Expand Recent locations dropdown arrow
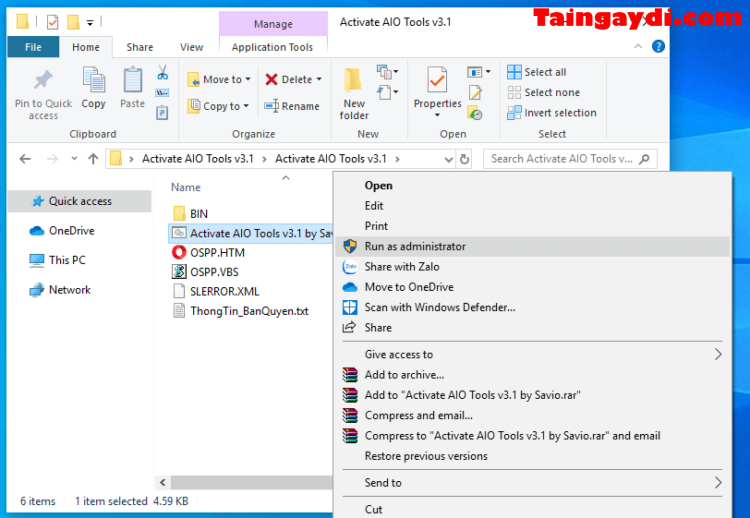This screenshot has width=750, height=518. pos(74,158)
